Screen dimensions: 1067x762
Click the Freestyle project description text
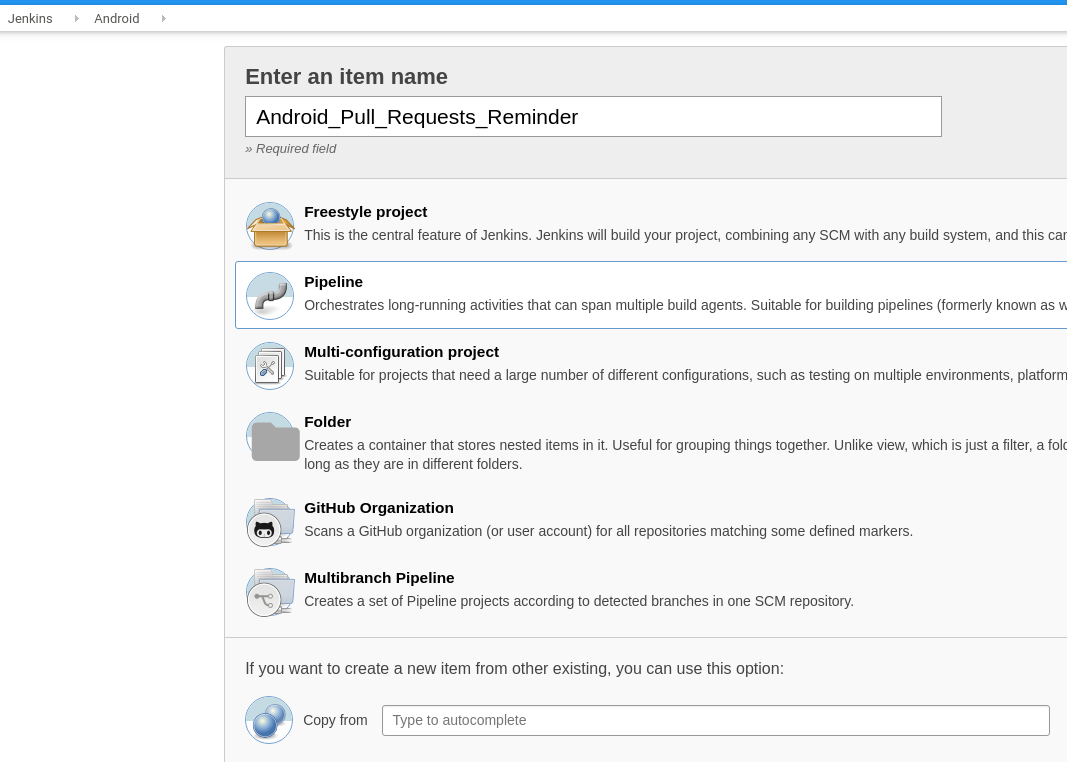[x=685, y=235]
